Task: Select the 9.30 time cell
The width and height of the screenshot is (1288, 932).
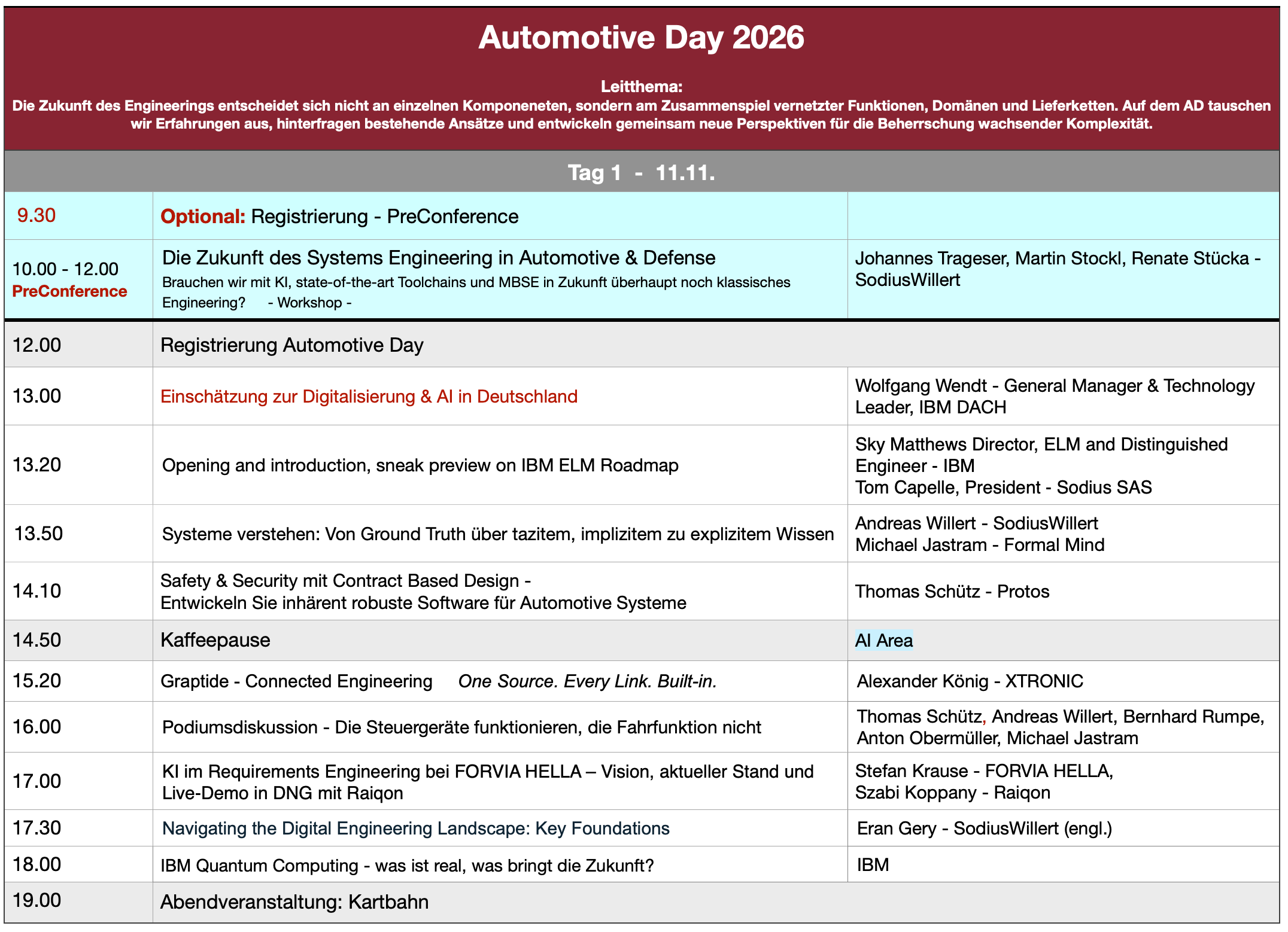Action: 78,215
